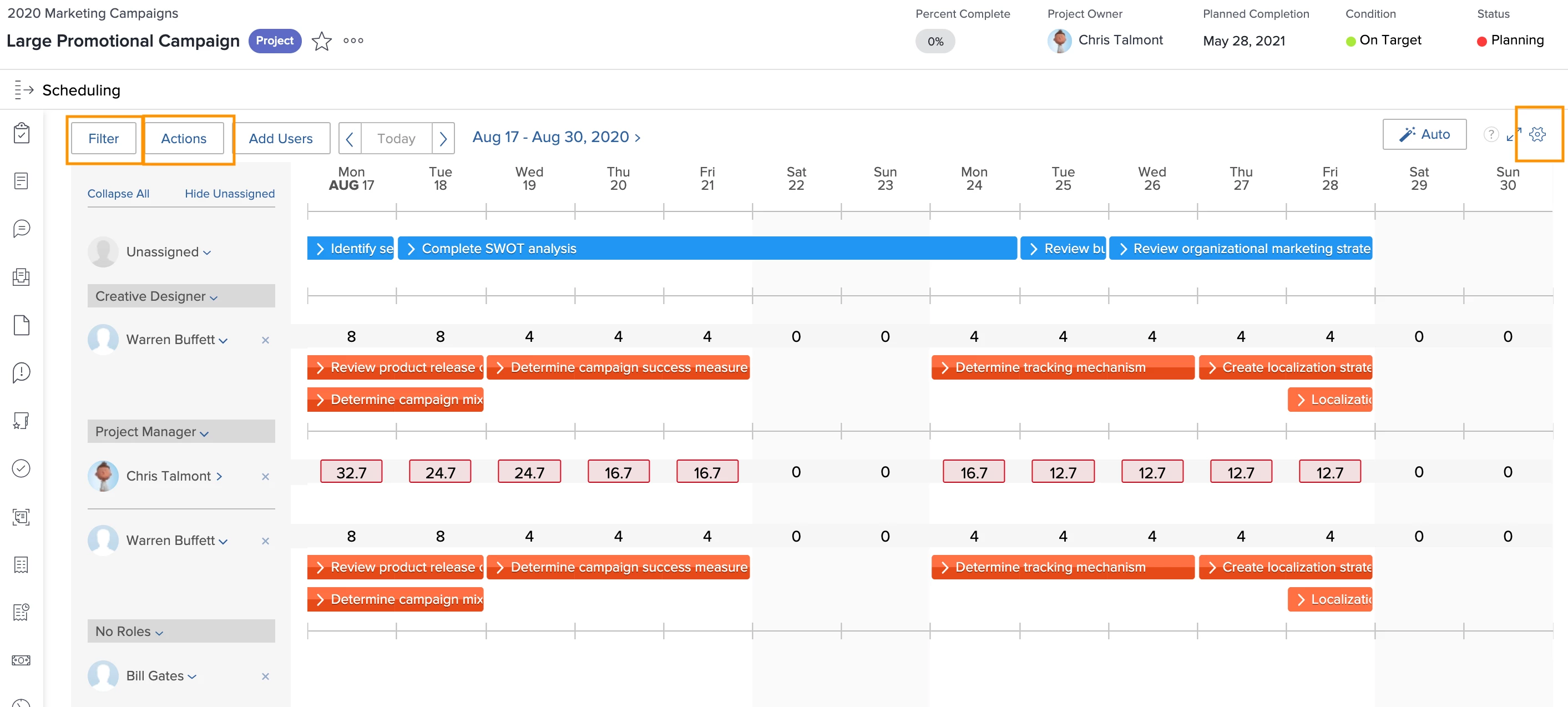
Task: Open the Tasks clipboard icon in sidebar
Action: pyautogui.click(x=21, y=133)
